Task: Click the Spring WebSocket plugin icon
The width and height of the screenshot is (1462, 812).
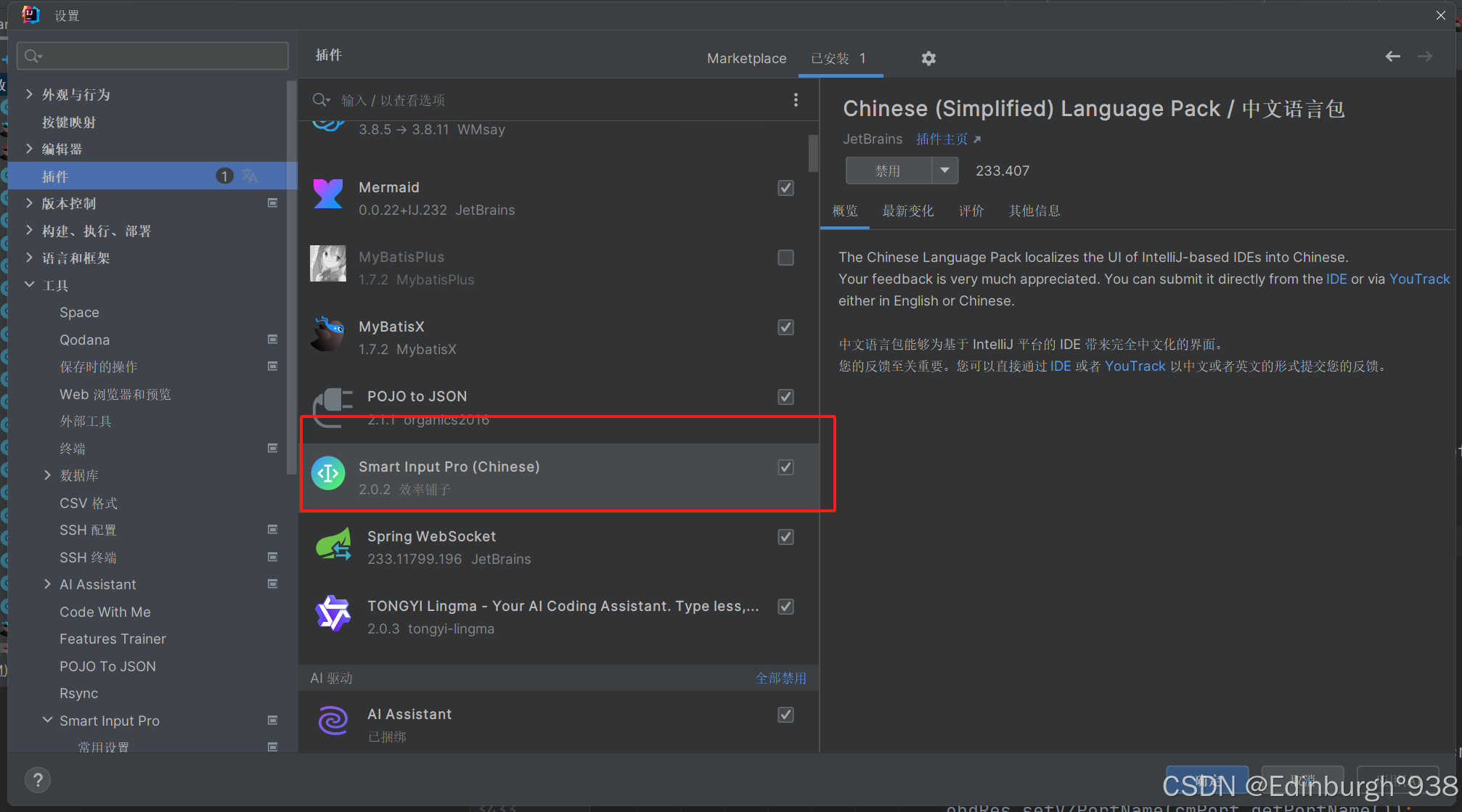Action: tap(333, 544)
